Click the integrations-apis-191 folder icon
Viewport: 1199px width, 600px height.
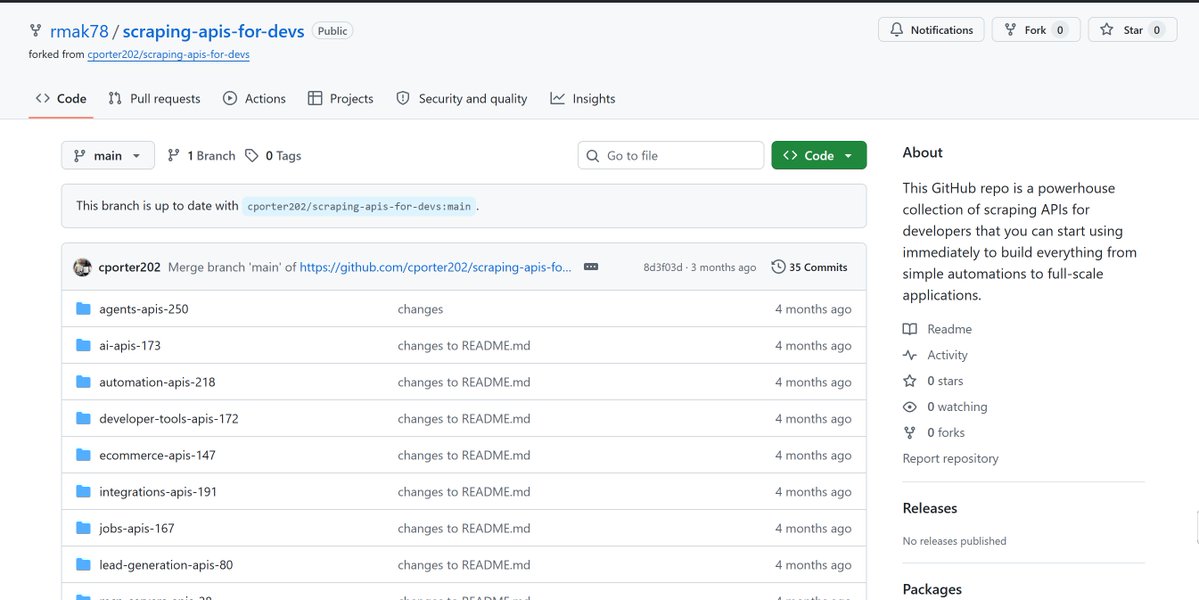[83, 491]
